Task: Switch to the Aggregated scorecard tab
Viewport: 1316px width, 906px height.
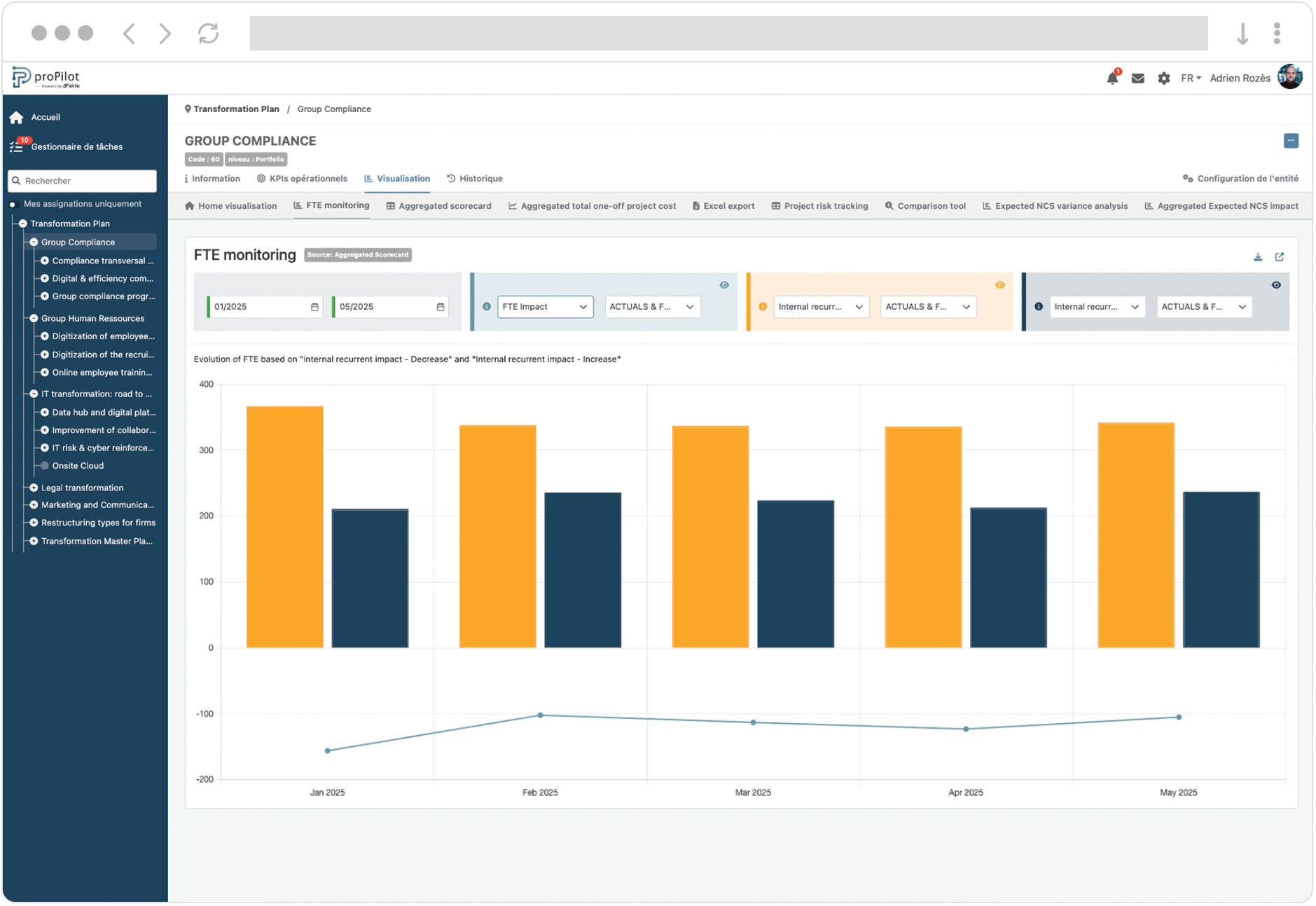Action: [439, 206]
